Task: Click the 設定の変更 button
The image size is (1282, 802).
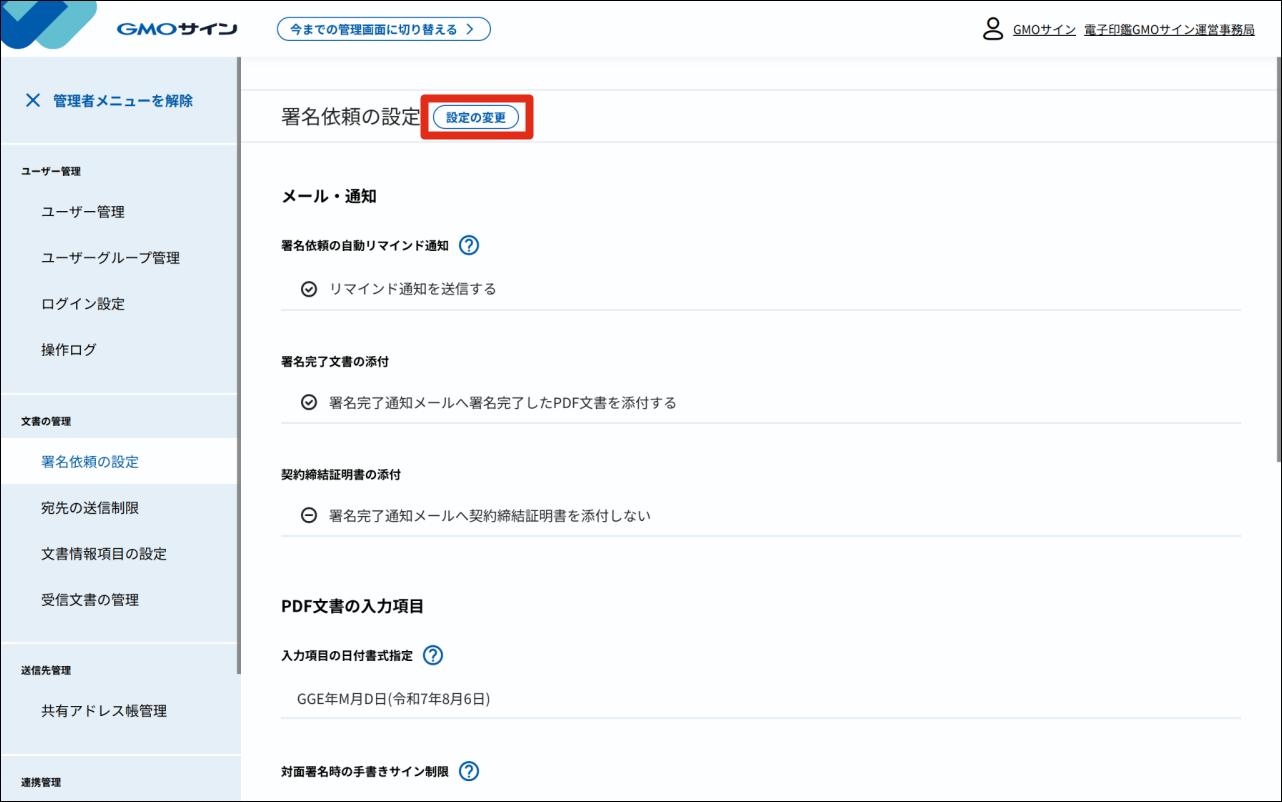Action: tap(478, 116)
